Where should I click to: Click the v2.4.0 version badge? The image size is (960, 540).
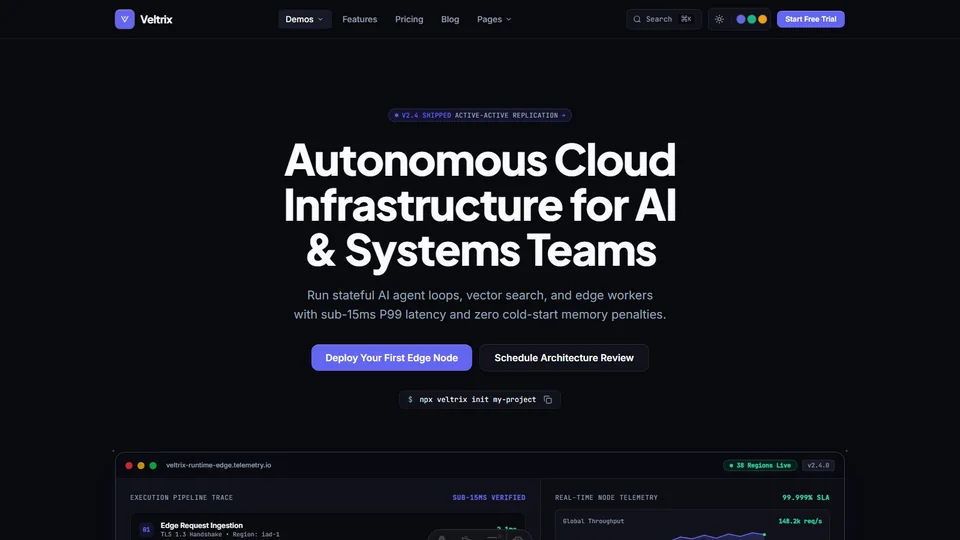(x=818, y=465)
